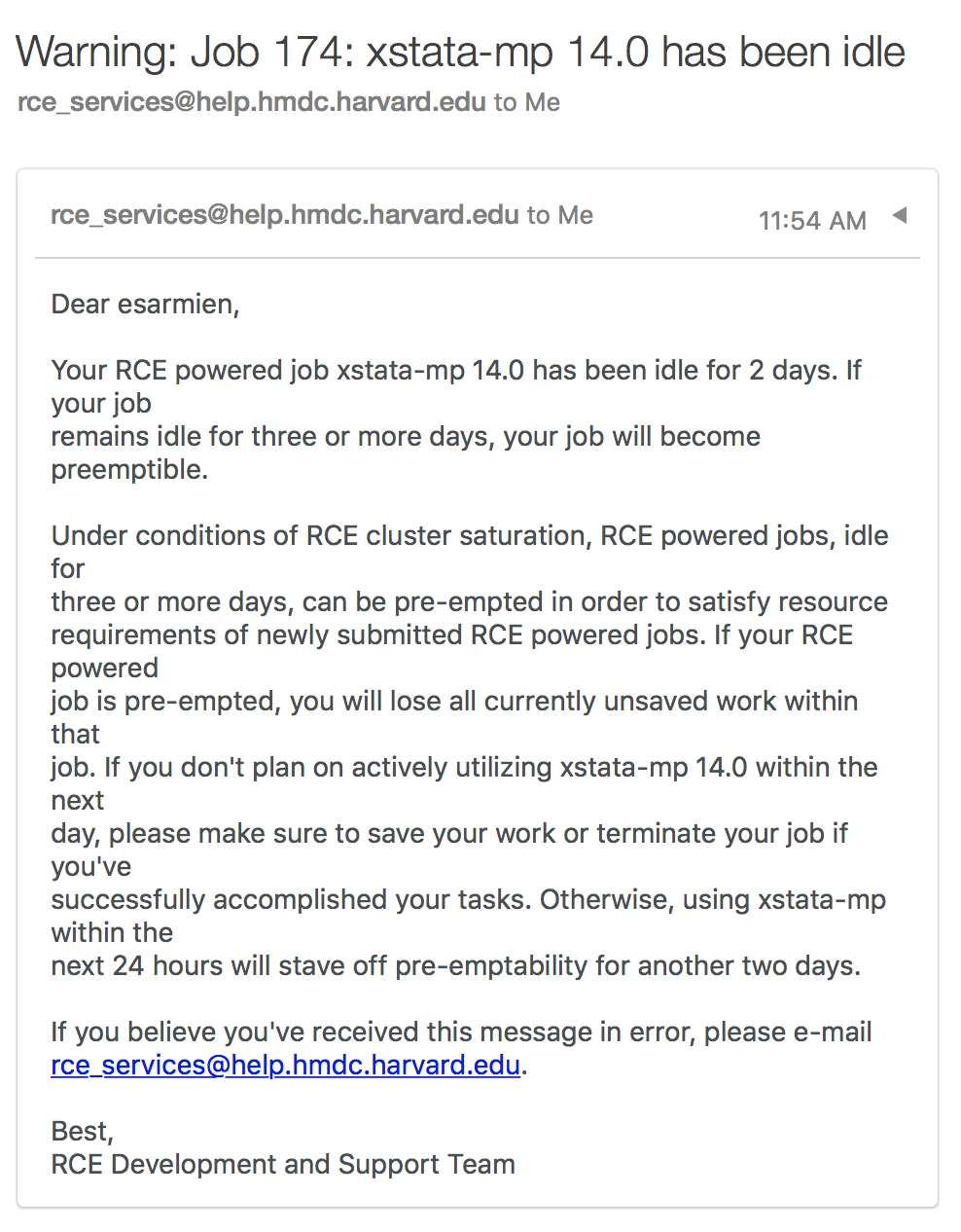Click the word "preemptible." in the first paragraph

(x=129, y=470)
